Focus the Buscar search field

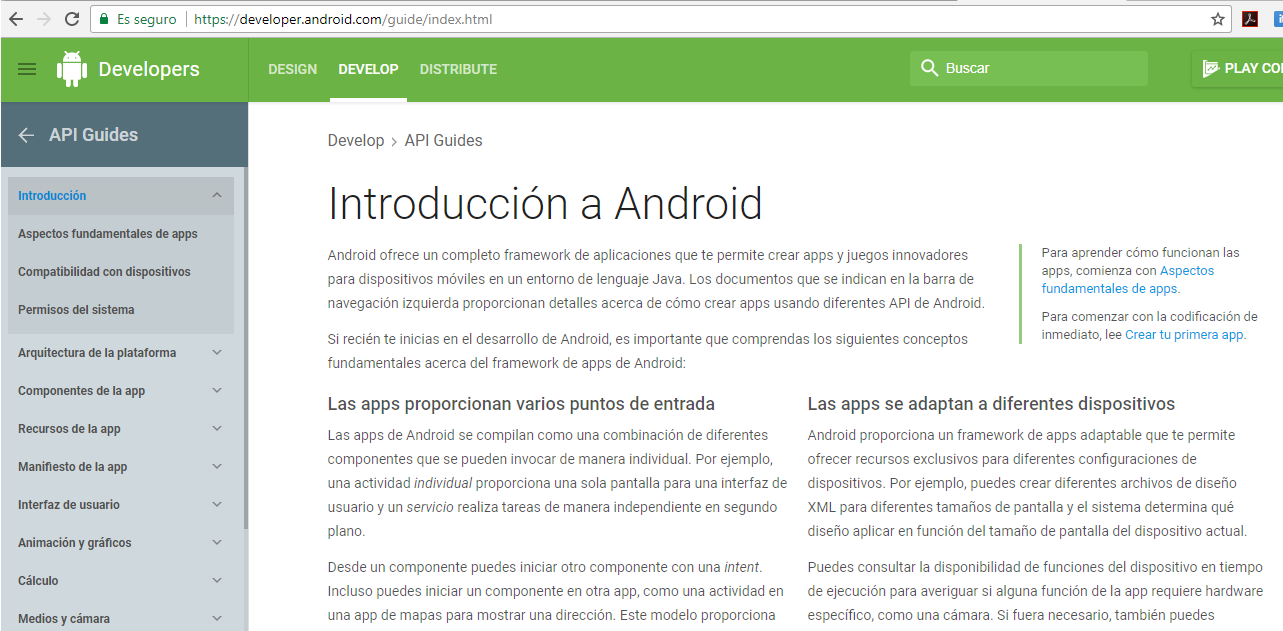point(1029,68)
